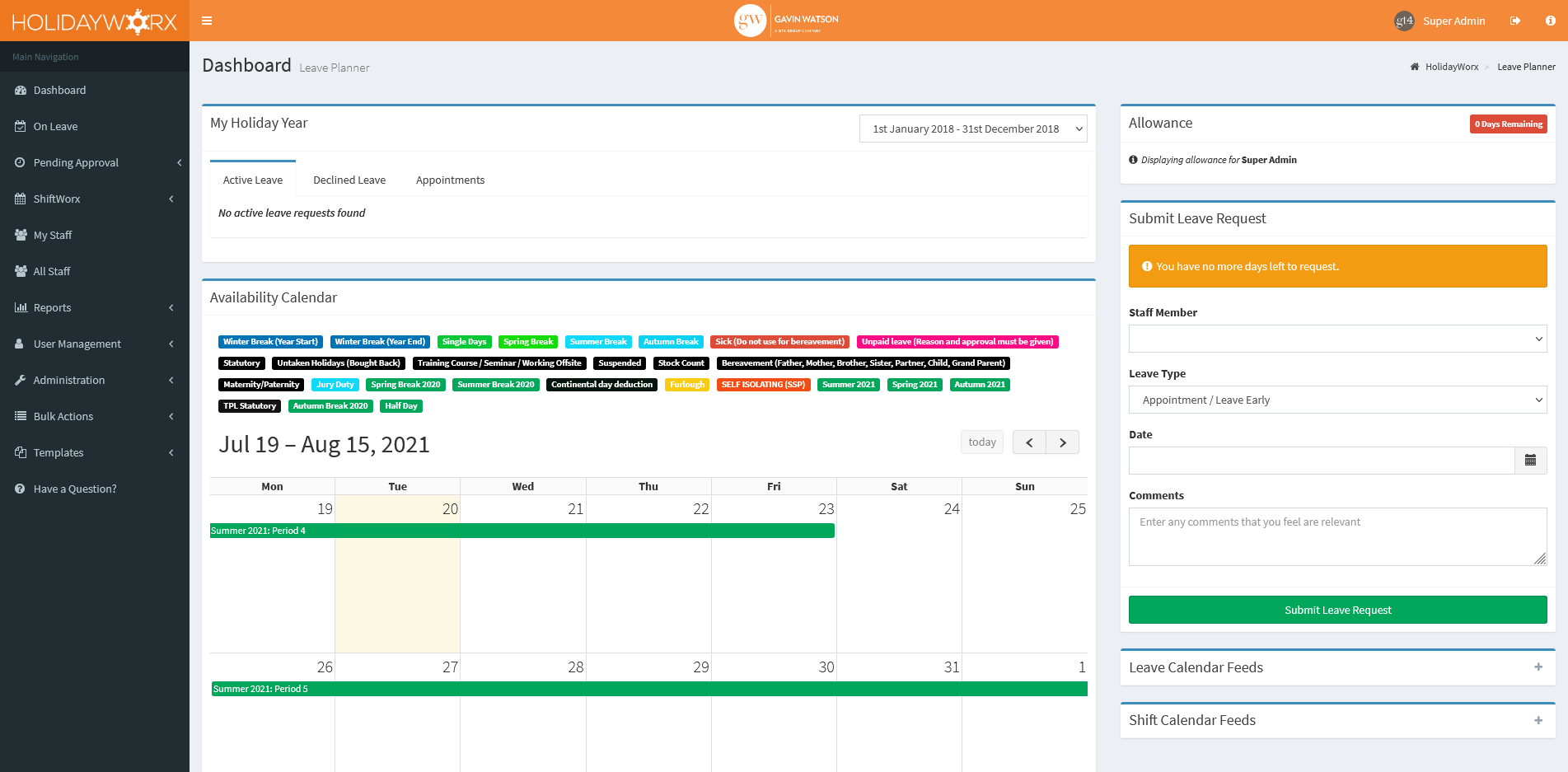Click the today calendar button
This screenshot has width=1568, height=772.
(982, 442)
